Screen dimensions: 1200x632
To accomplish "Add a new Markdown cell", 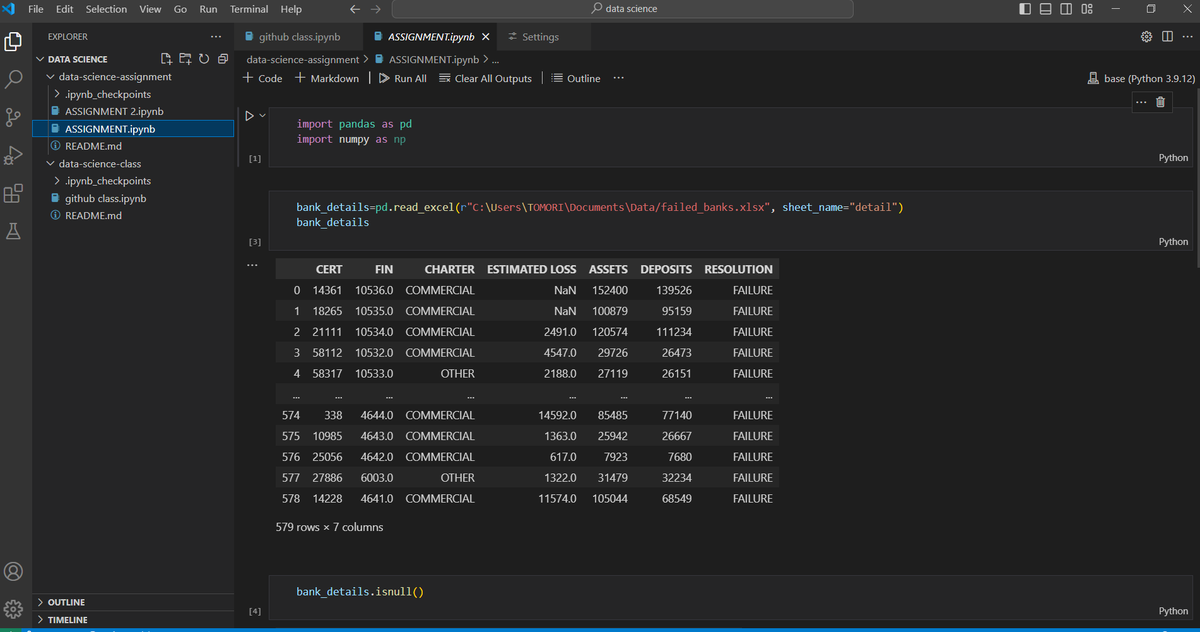I will click(327, 78).
